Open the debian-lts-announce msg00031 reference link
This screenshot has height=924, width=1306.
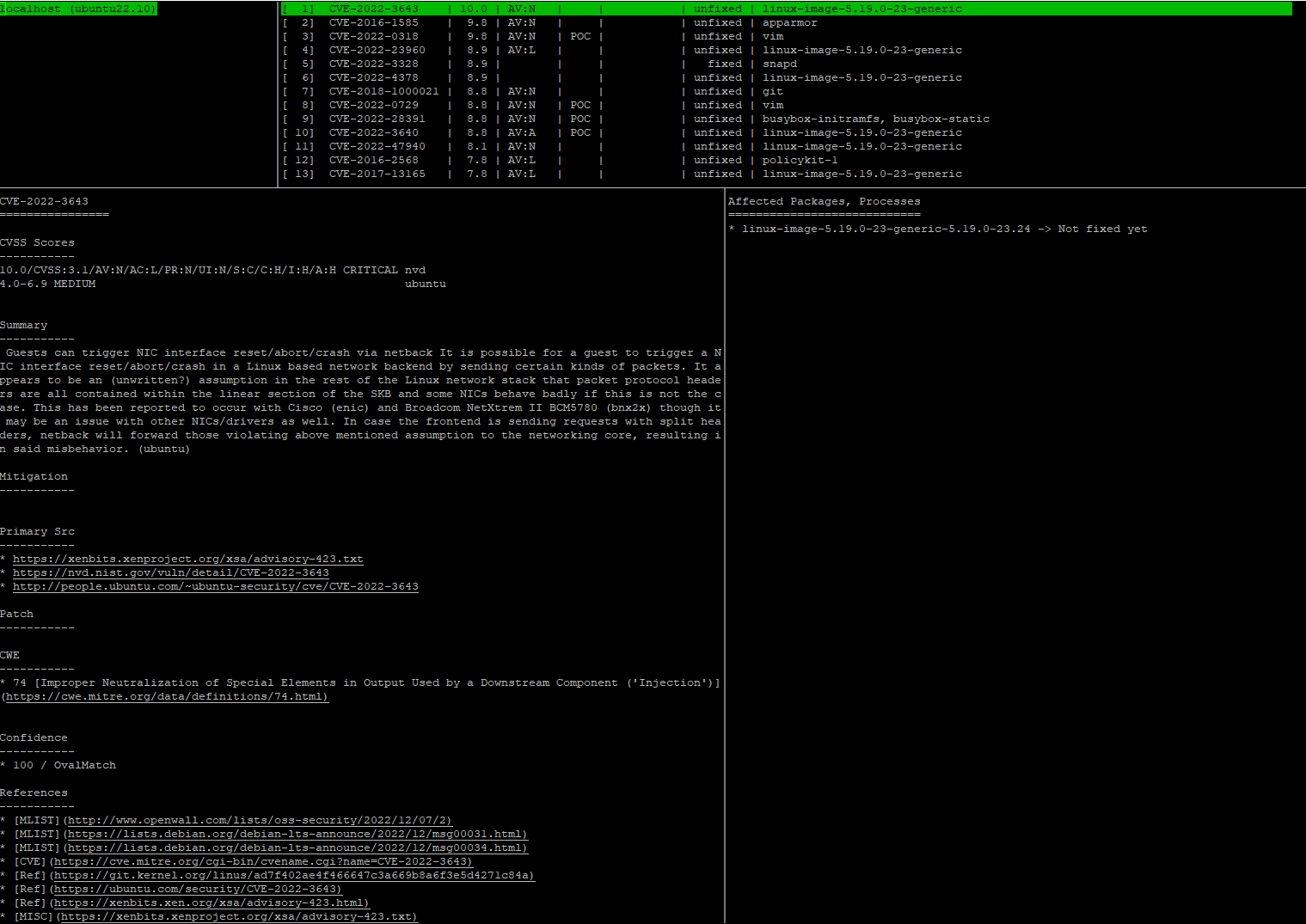pyautogui.click(x=297, y=834)
